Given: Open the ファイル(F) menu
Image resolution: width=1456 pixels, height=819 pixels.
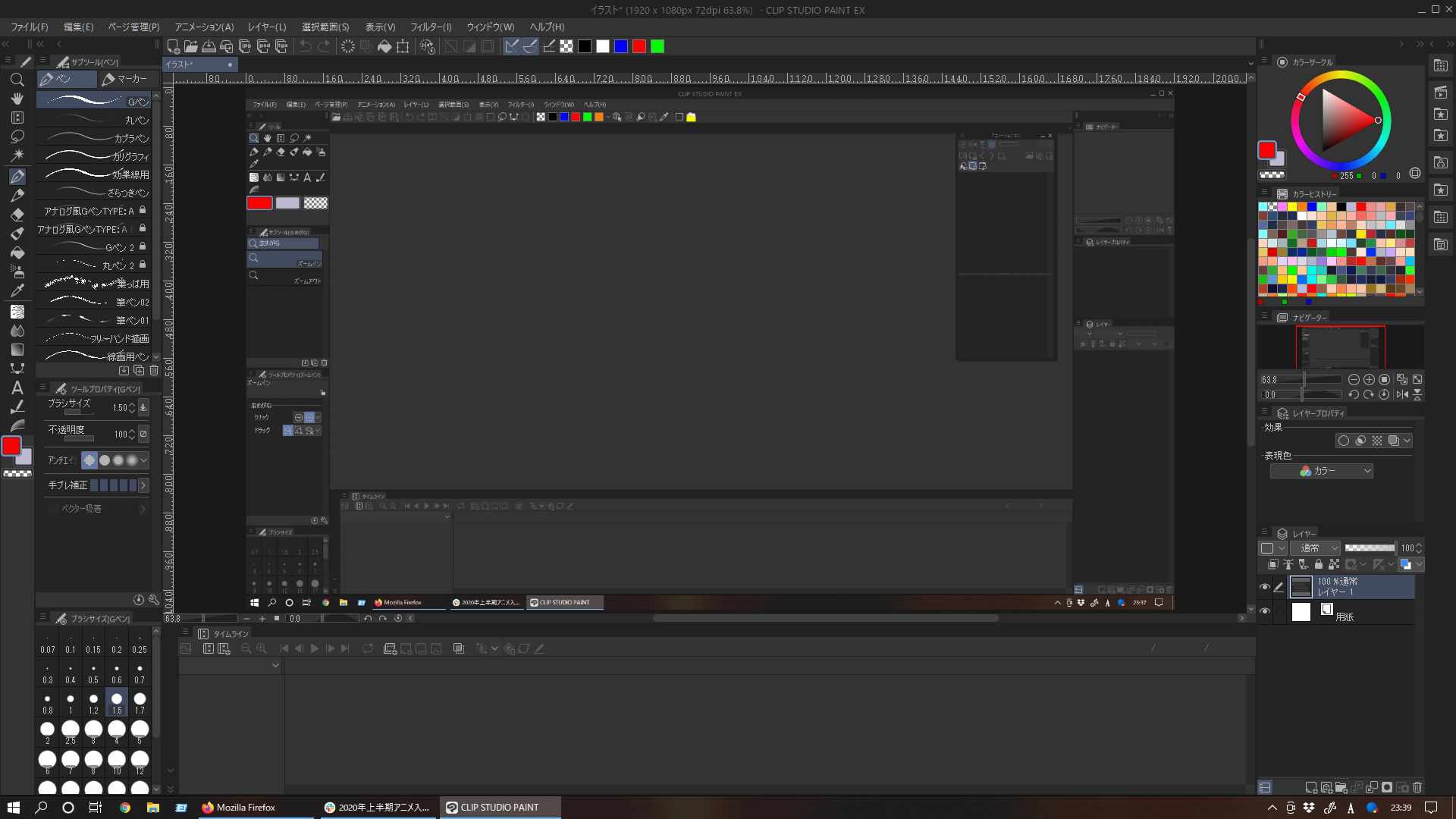Looking at the screenshot, I should 30,27.
